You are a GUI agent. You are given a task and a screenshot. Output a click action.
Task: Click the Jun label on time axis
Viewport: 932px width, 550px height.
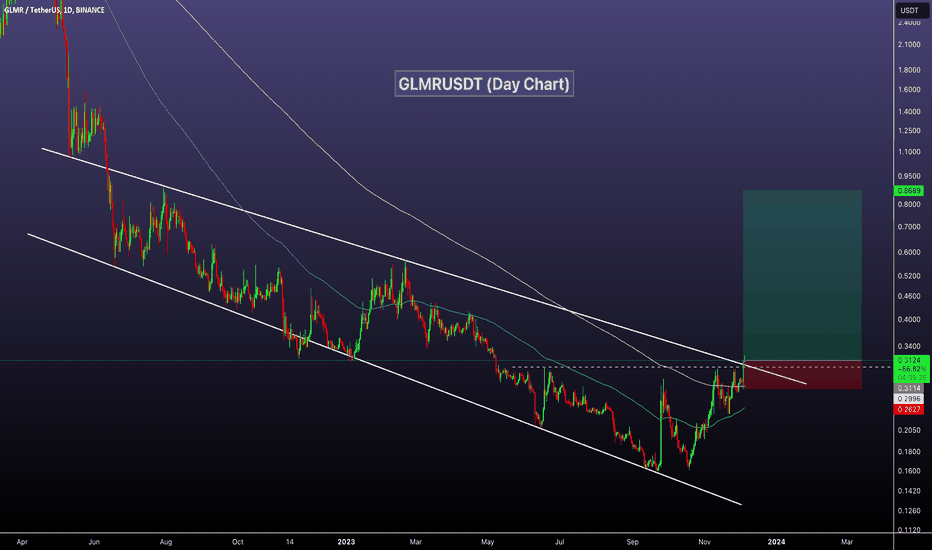[94, 542]
